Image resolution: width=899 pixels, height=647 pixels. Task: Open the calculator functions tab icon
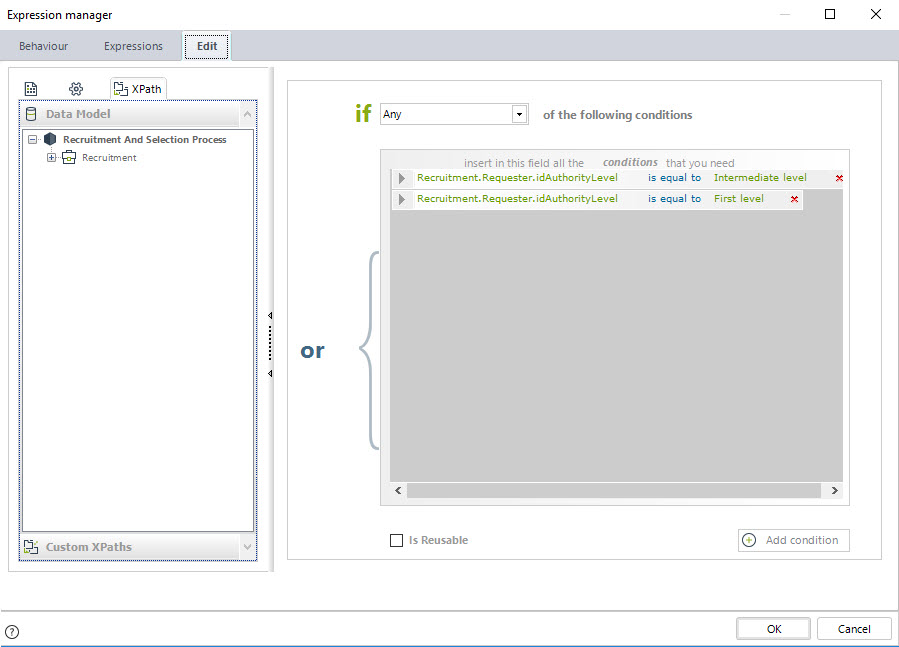point(31,89)
